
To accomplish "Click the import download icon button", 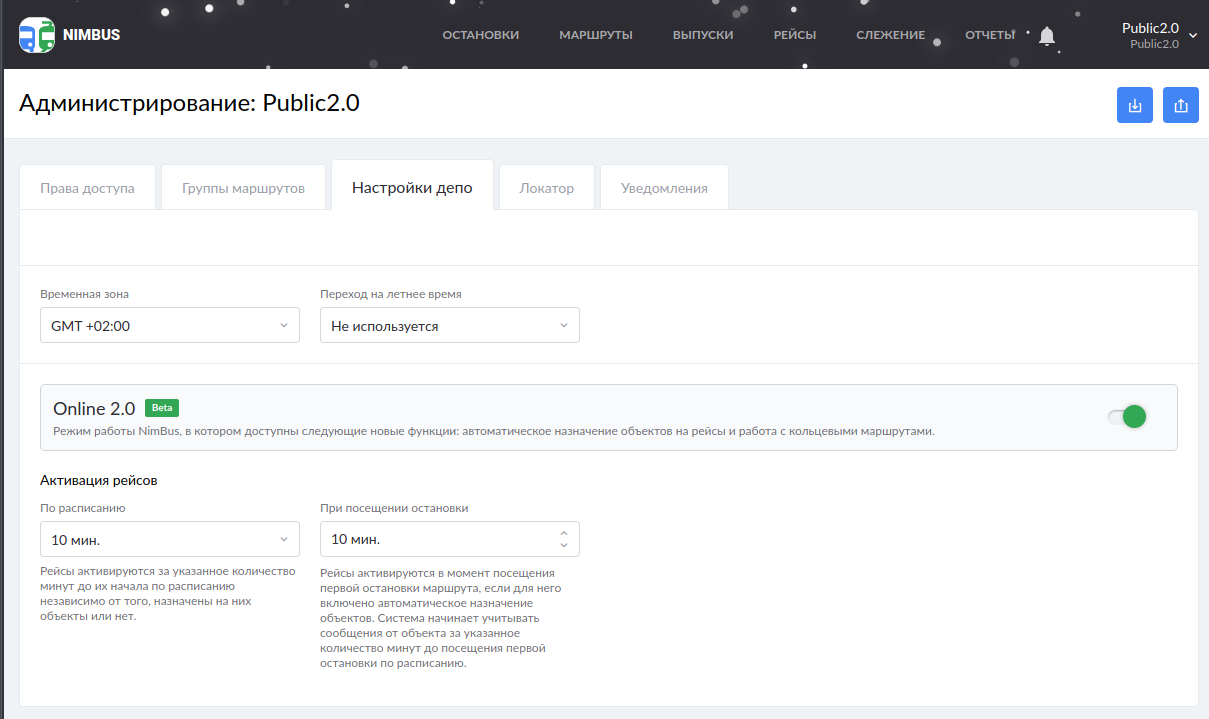I will [1134, 105].
